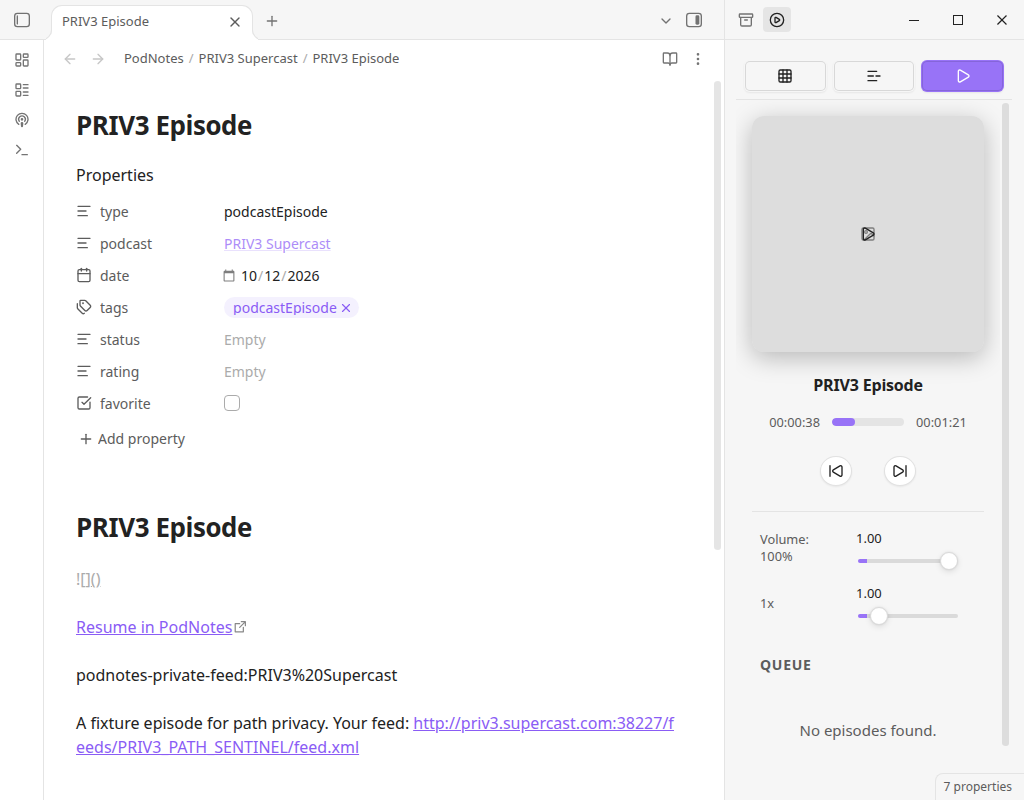Screen dimensions: 1024x800
Task: Adjust the 1x playback speed slider
Action: [908, 616]
